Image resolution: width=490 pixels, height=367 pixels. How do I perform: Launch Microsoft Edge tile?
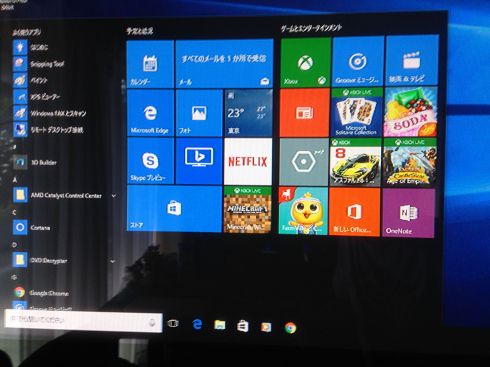tap(150, 113)
